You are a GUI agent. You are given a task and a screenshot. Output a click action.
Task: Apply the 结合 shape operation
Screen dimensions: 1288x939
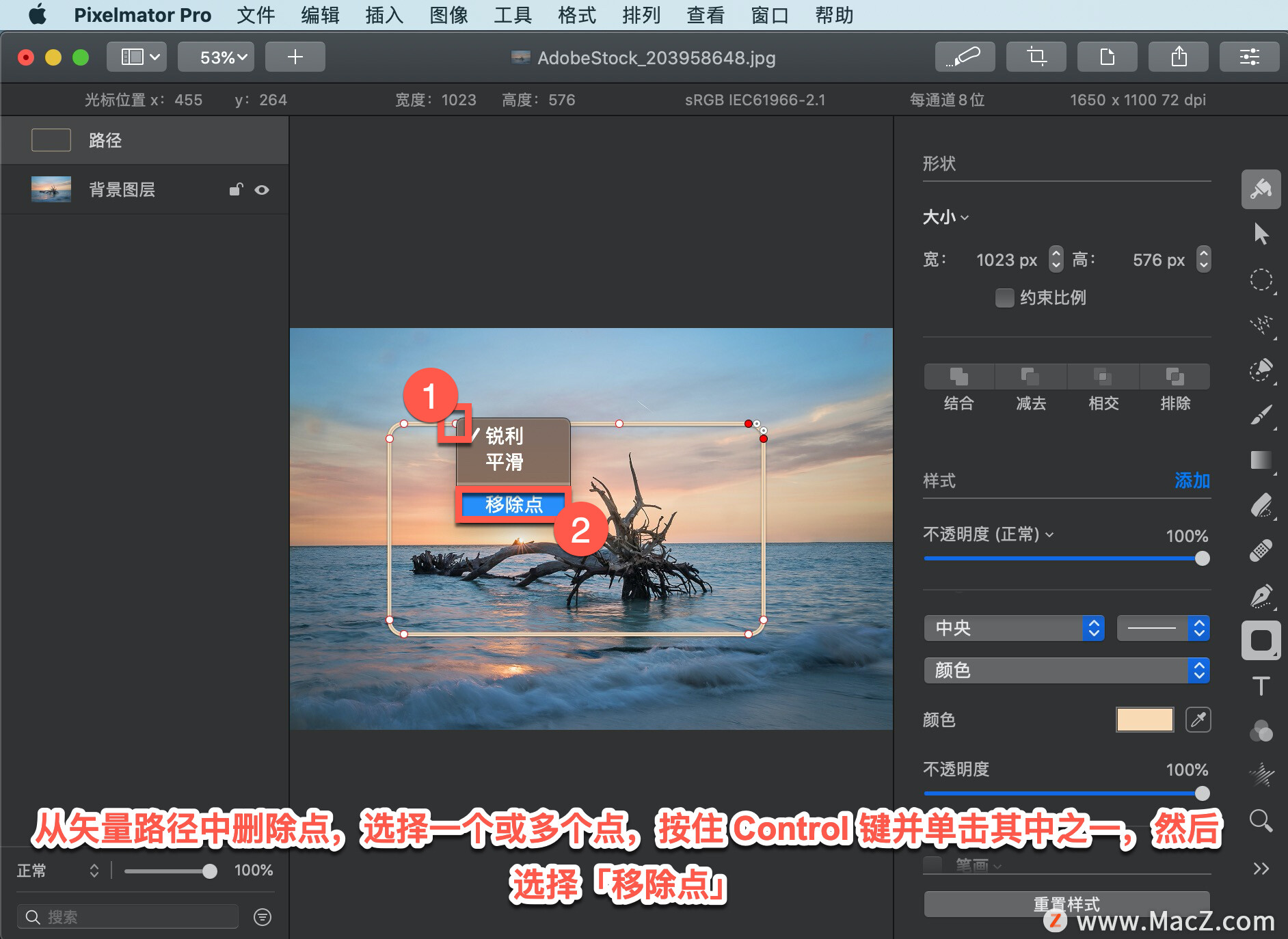coord(959,377)
